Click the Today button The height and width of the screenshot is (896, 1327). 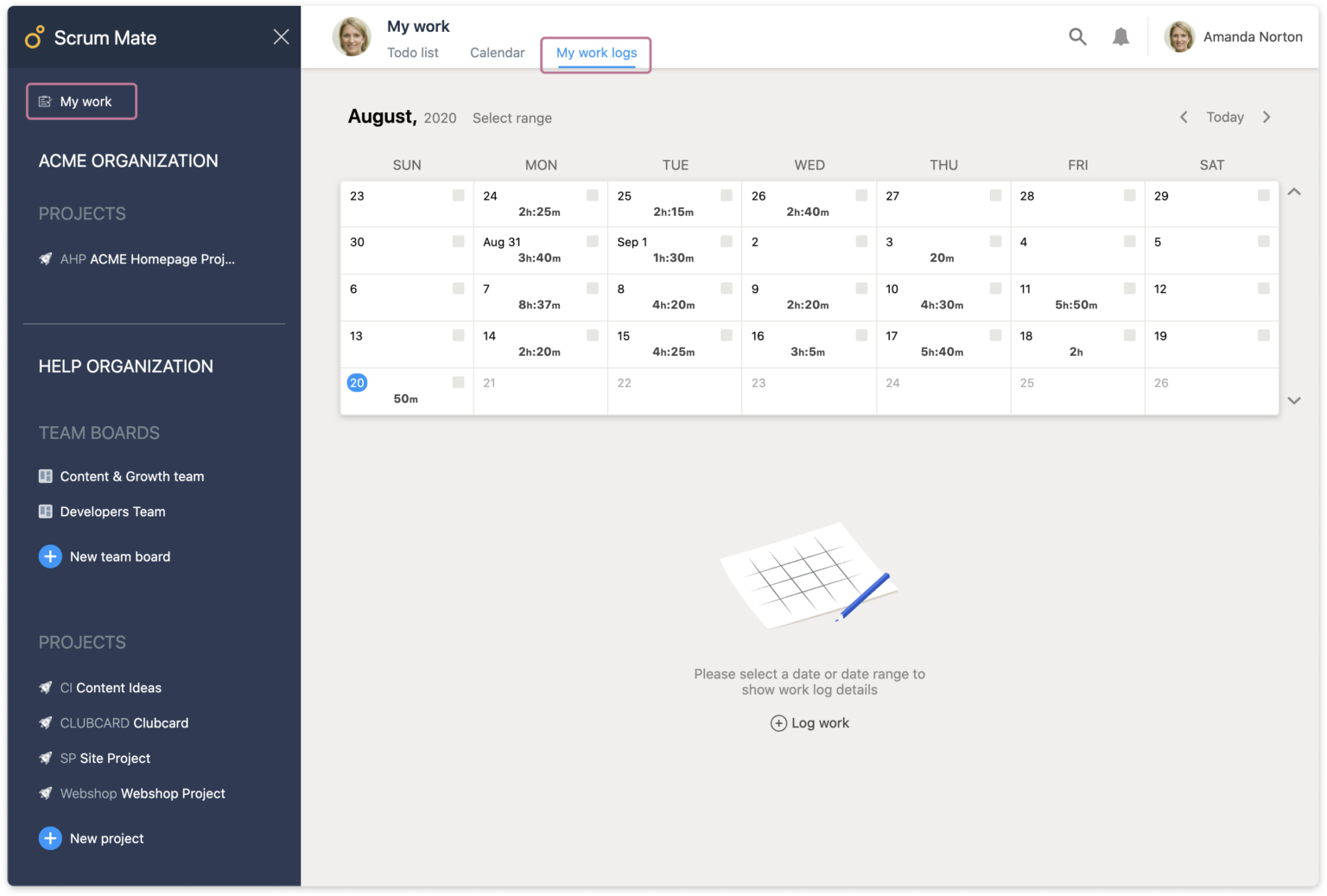(1224, 117)
